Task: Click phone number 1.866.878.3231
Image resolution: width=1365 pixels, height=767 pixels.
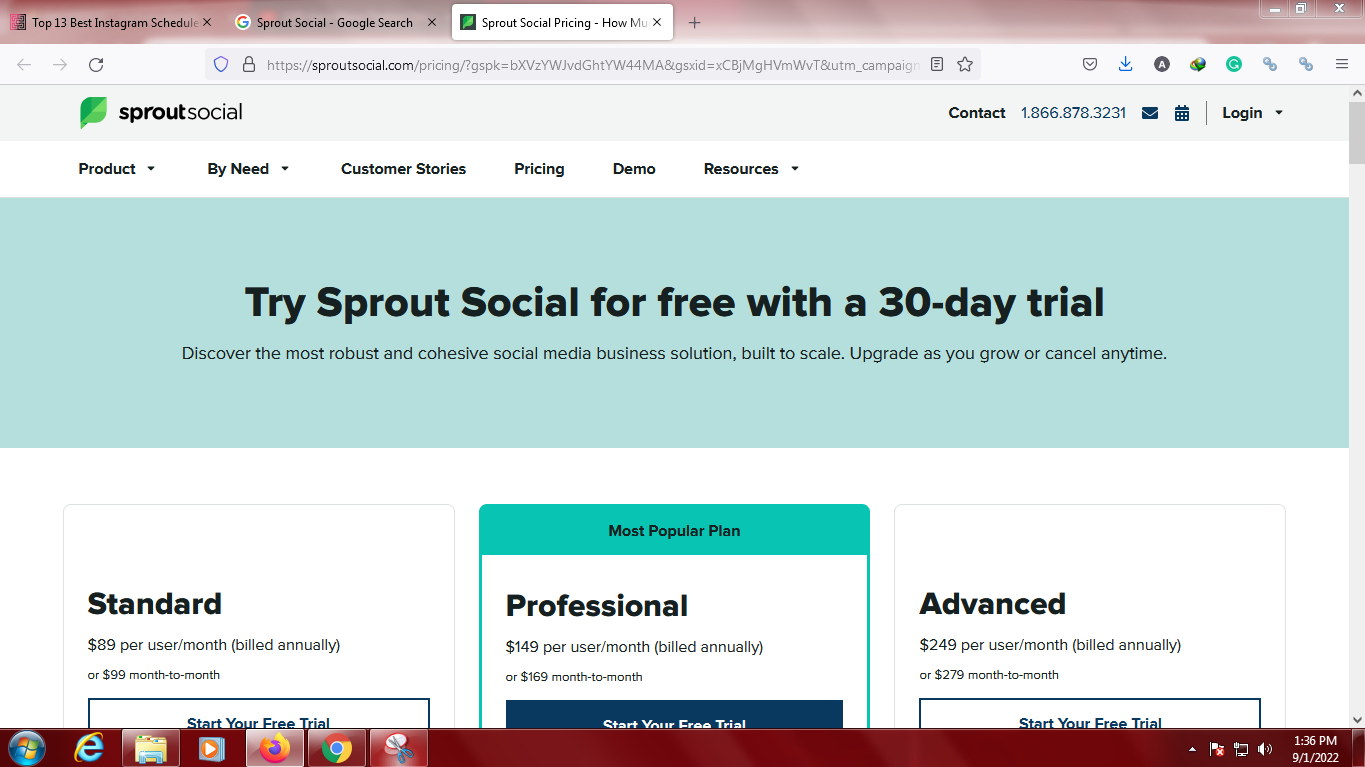Action: click(1073, 113)
